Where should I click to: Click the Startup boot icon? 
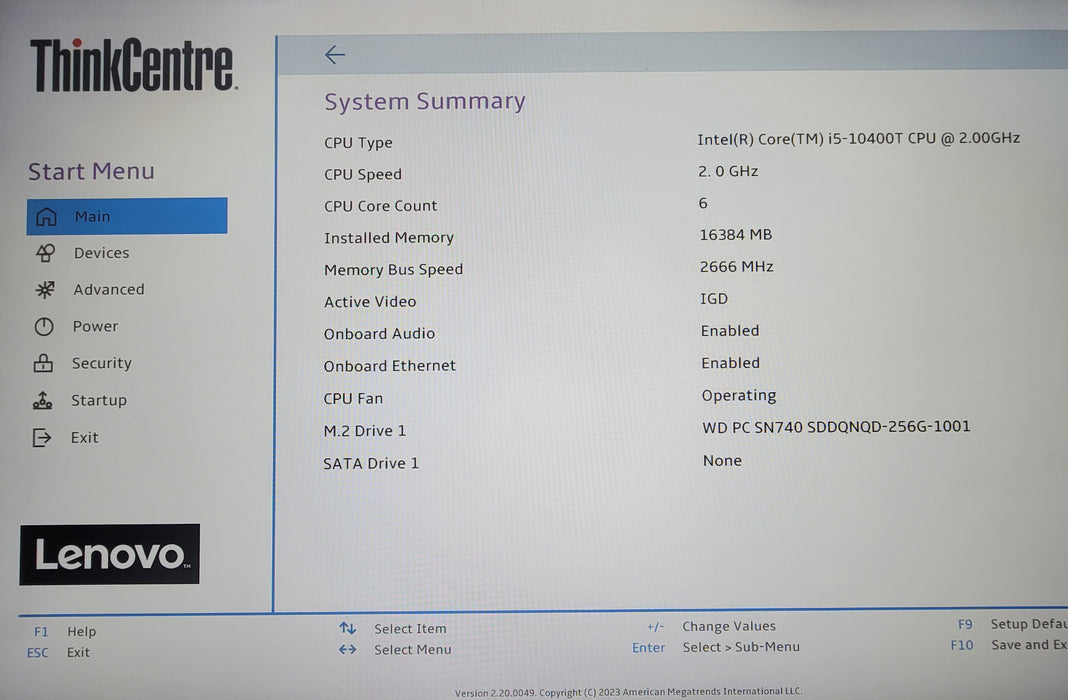[x=42, y=400]
